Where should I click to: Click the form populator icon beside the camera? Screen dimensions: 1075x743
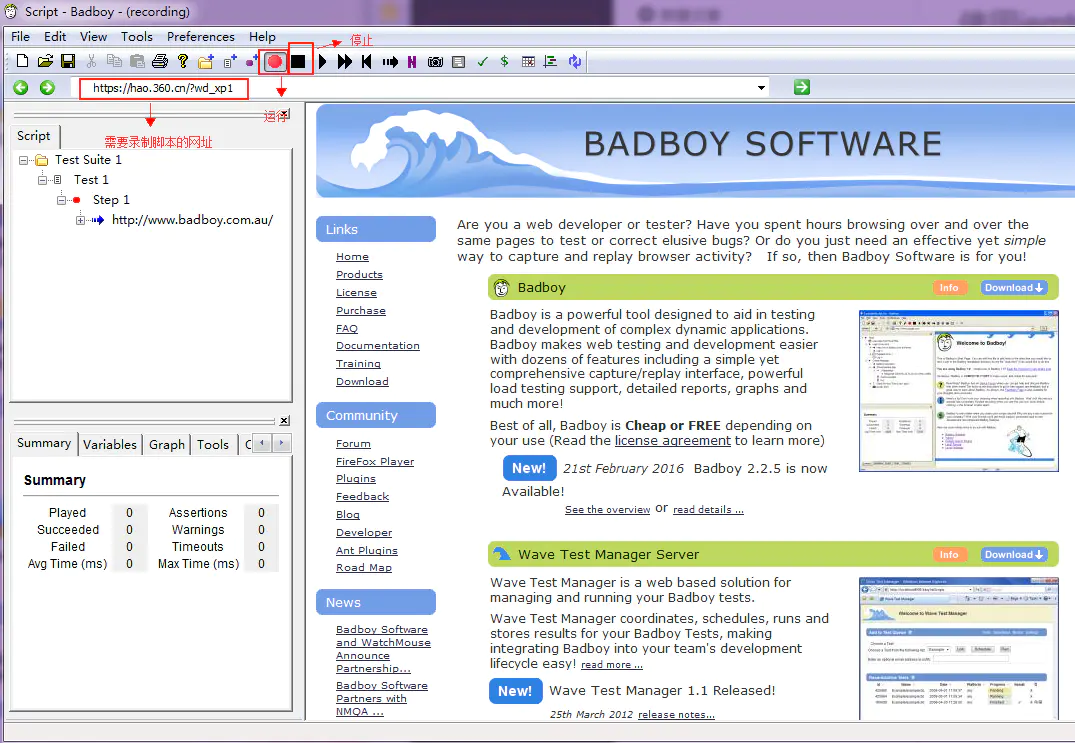pos(459,62)
